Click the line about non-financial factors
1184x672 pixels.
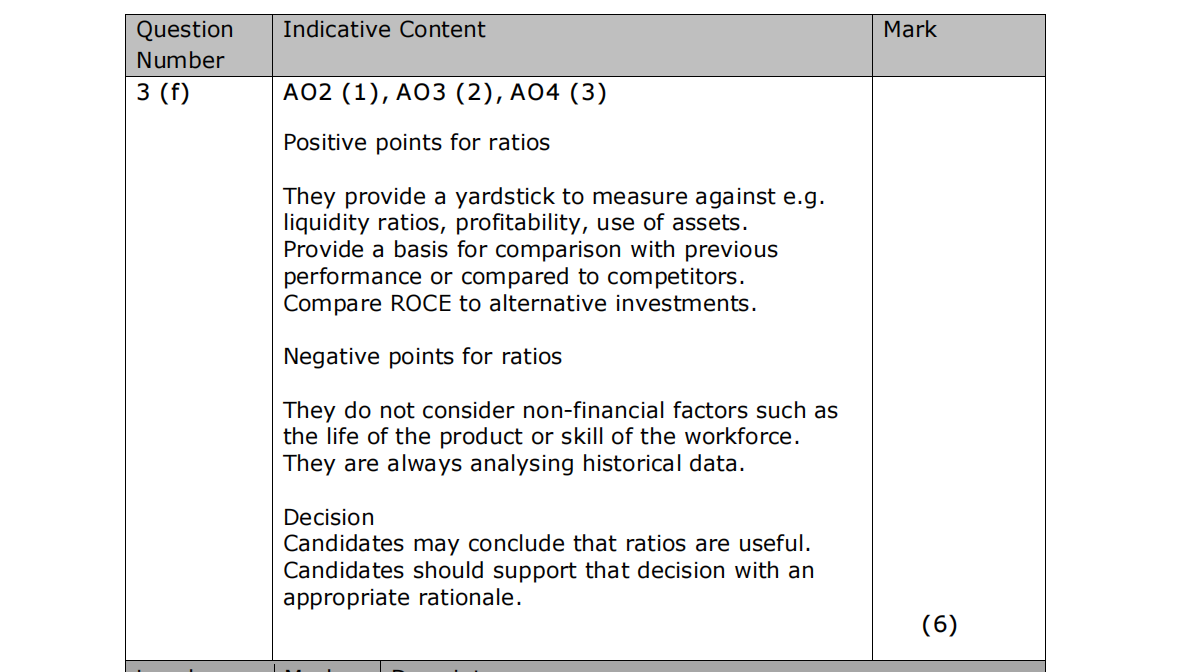(560, 411)
